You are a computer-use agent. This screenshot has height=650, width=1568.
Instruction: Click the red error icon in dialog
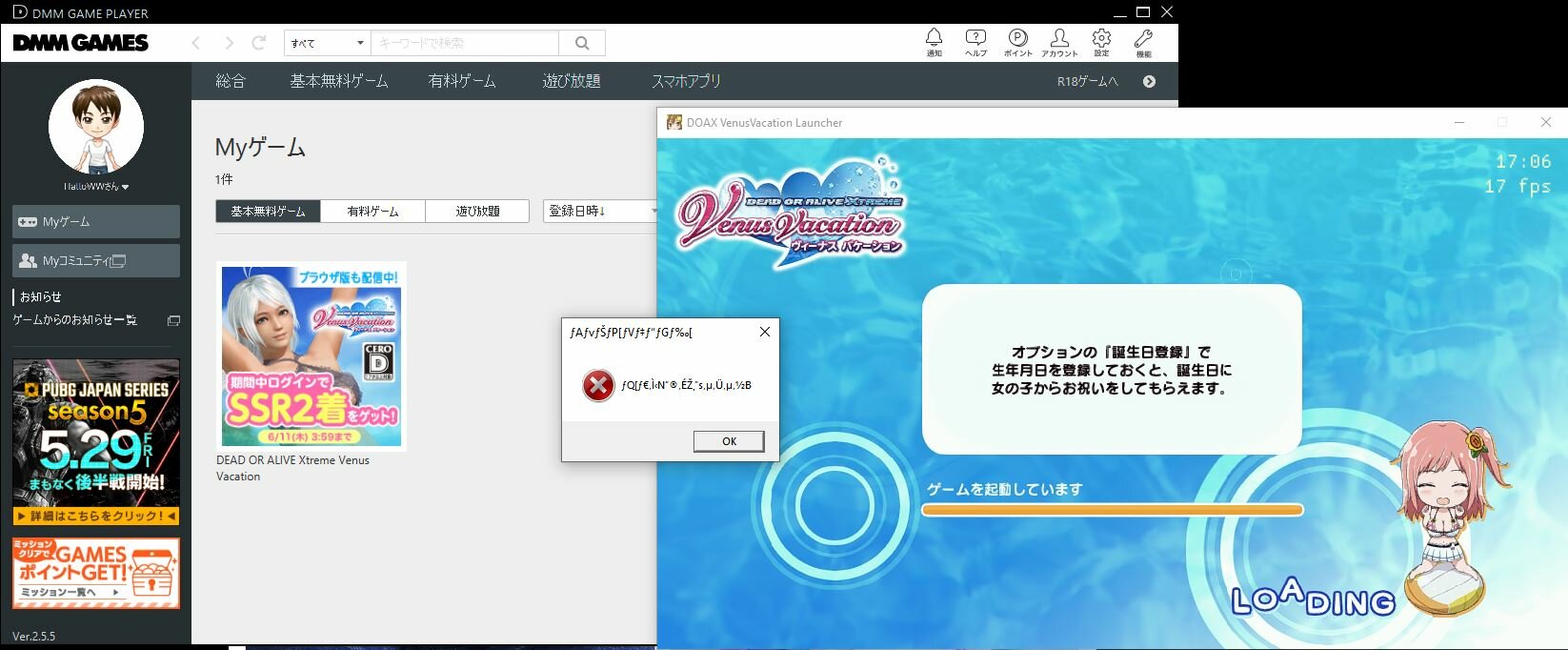coord(598,385)
